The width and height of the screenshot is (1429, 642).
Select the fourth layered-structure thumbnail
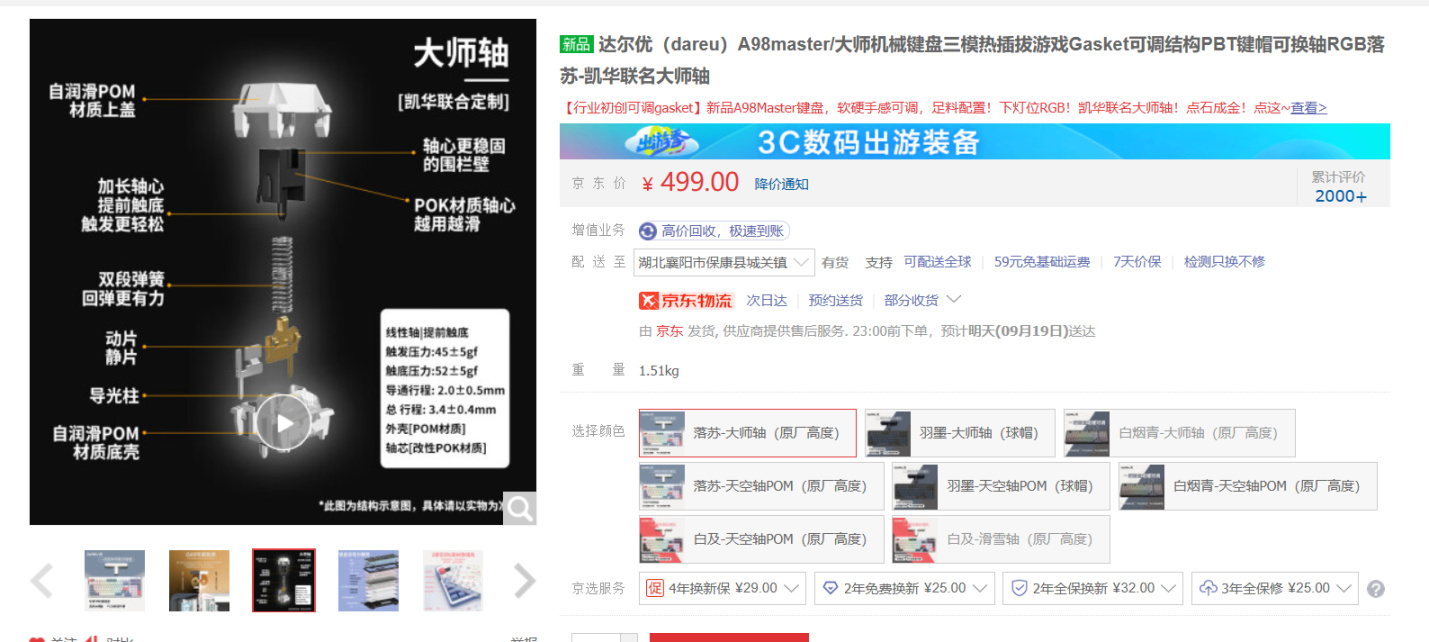(368, 580)
